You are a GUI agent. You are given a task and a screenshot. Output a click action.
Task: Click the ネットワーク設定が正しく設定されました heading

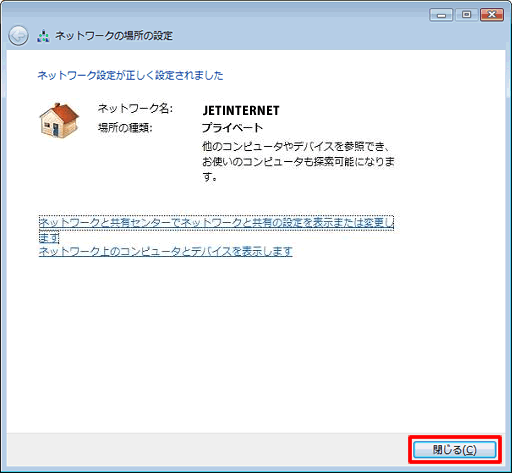[x=130, y=75]
